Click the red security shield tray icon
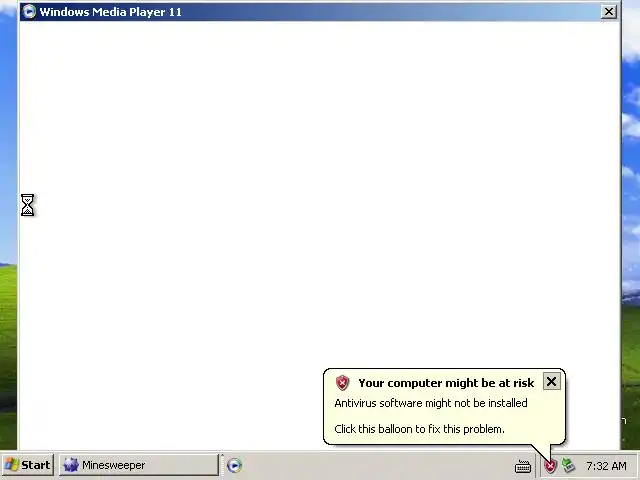The width and height of the screenshot is (640, 480). (551, 466)
